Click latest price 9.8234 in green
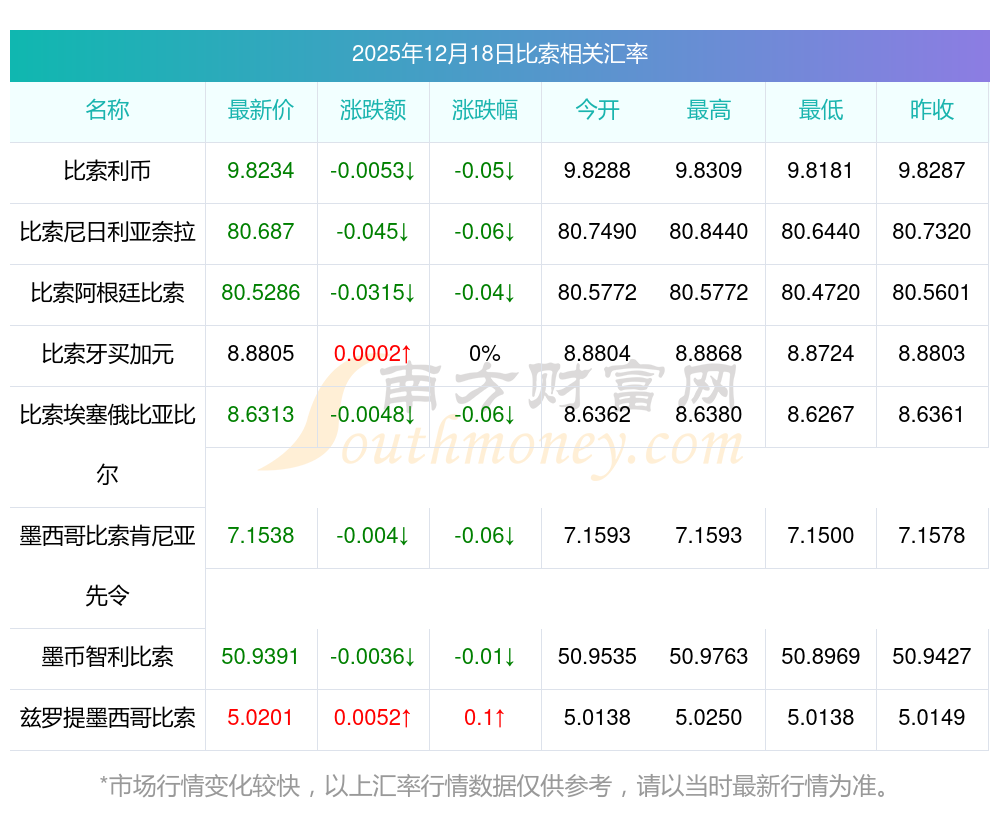The image size is (1000, 817). click(261, 171)
